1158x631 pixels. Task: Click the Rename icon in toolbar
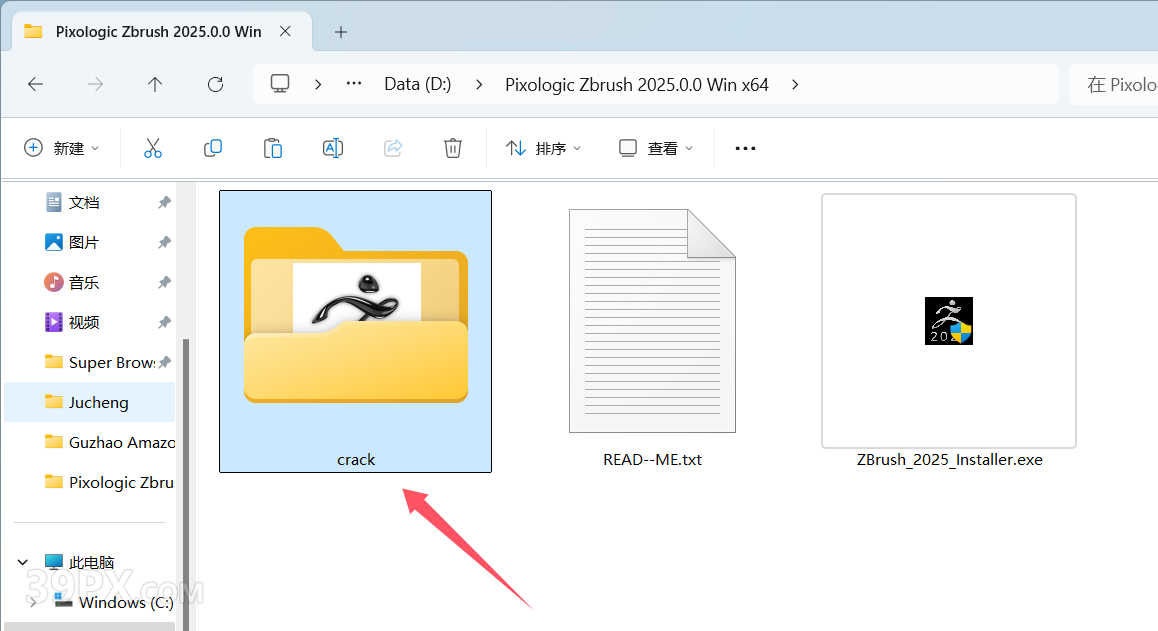point(333,149)
